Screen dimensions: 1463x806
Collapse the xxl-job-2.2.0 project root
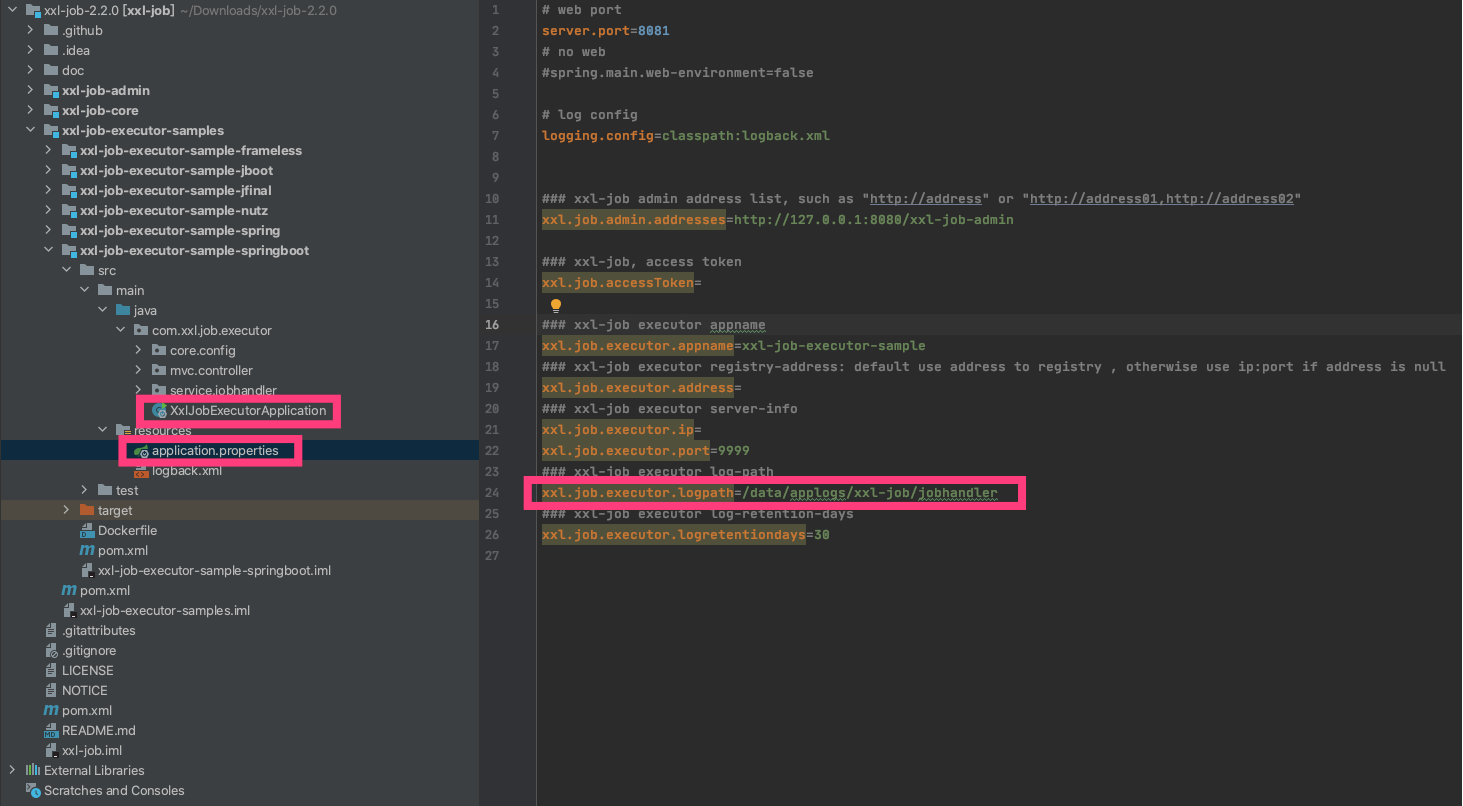pyautogui.click(x=13, y=11)
